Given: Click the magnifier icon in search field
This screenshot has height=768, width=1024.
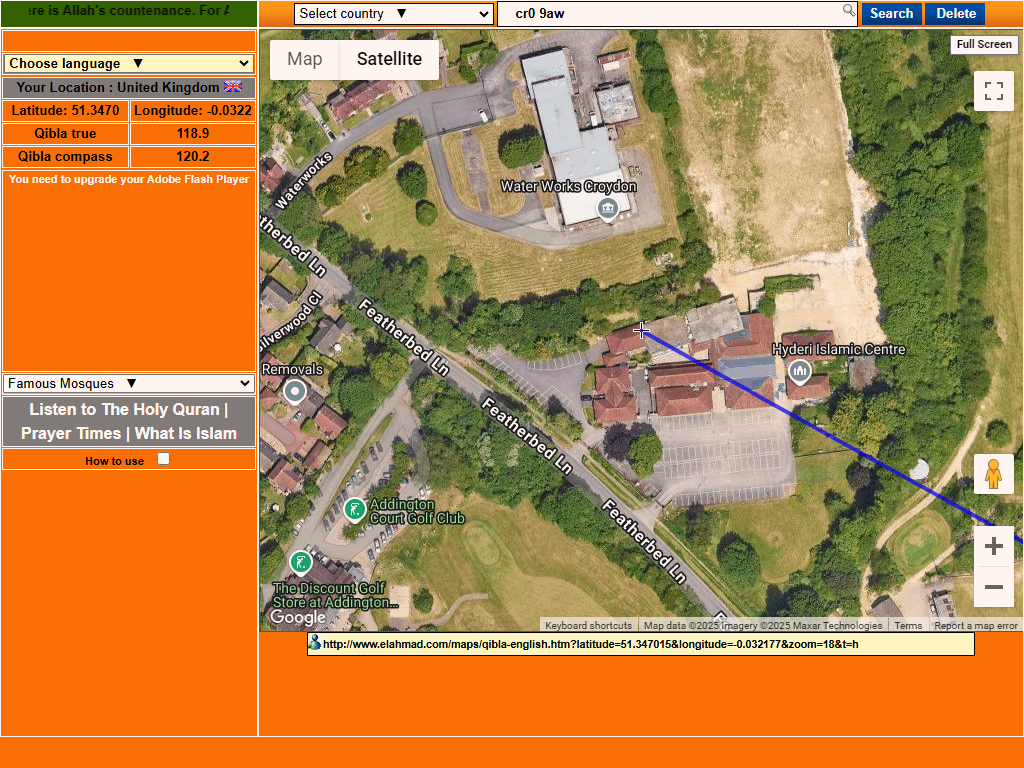Looking at the screenshot, I should pos(848,10).
